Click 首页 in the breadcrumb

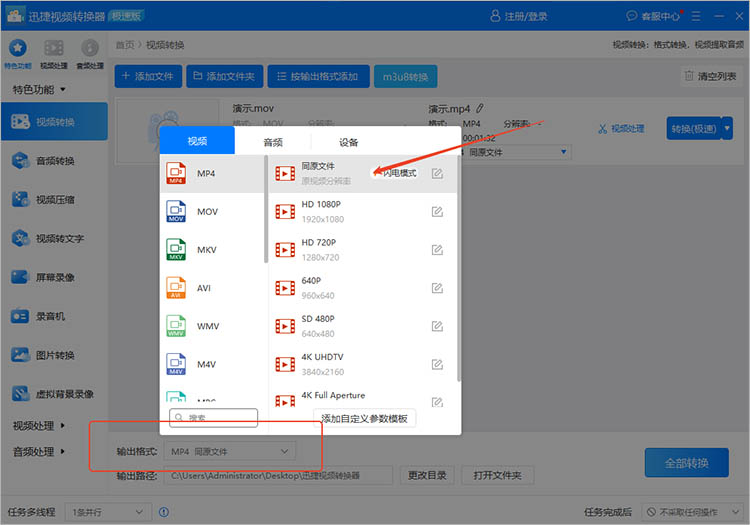pyautogui.click(x=125, y=44)
